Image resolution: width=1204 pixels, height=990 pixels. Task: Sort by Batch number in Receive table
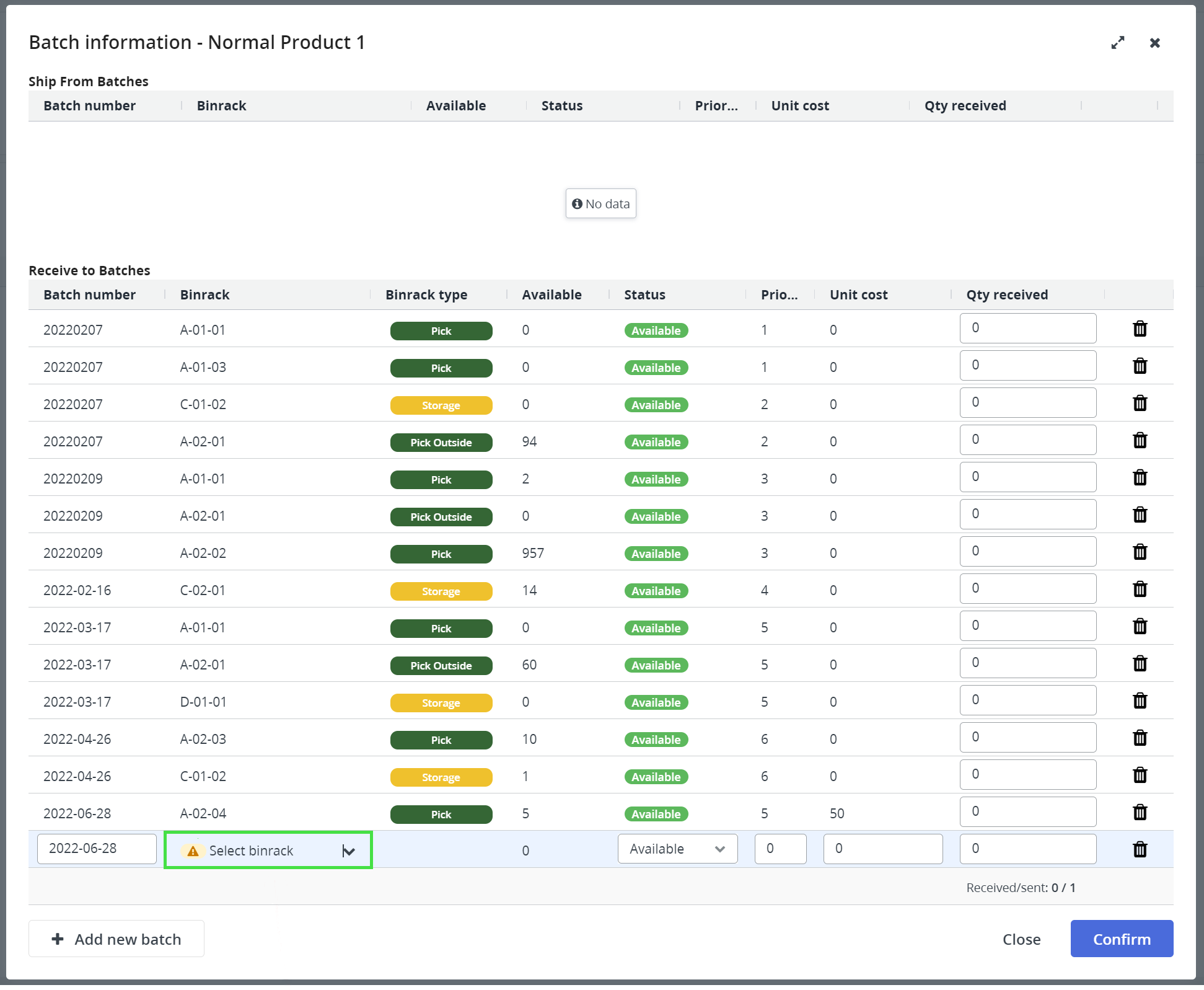click(x=89, y=295)
